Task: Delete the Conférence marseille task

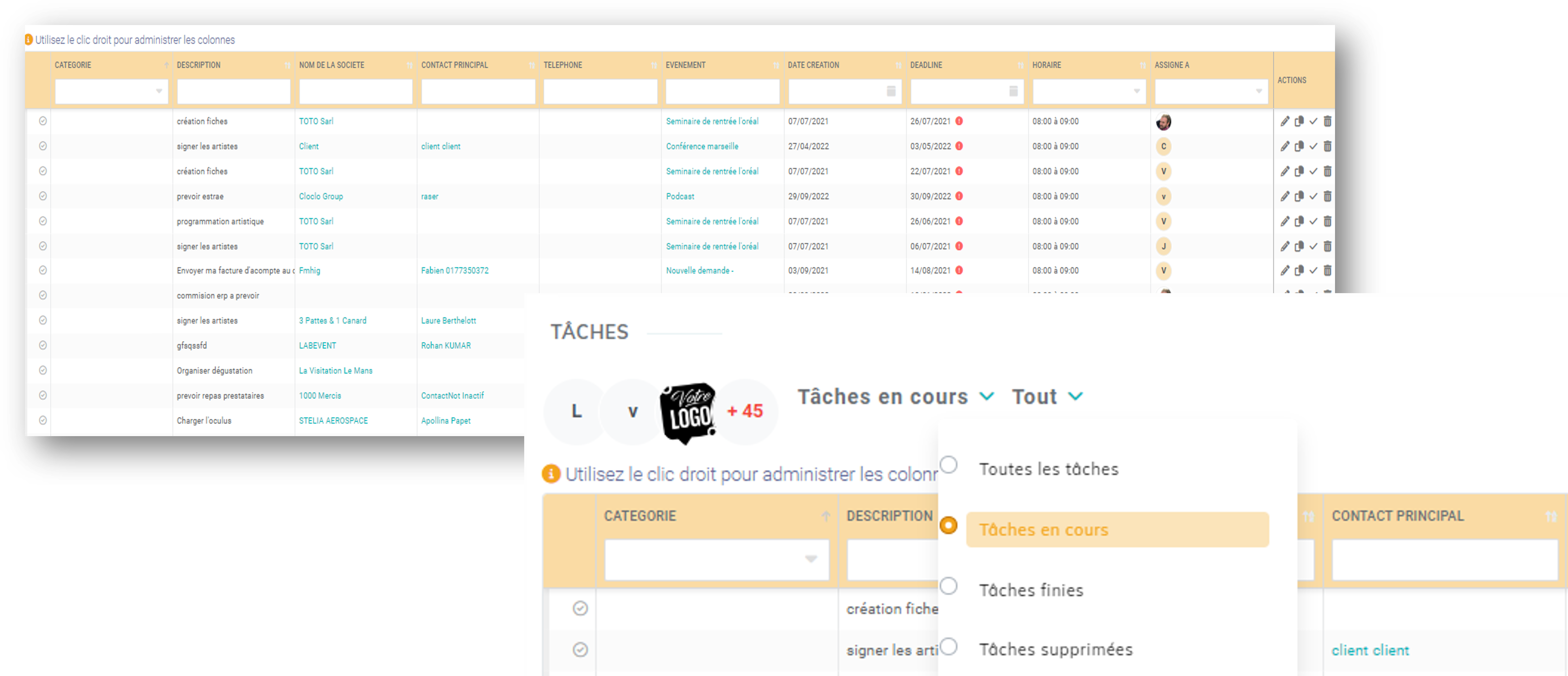Action: 1328,146
